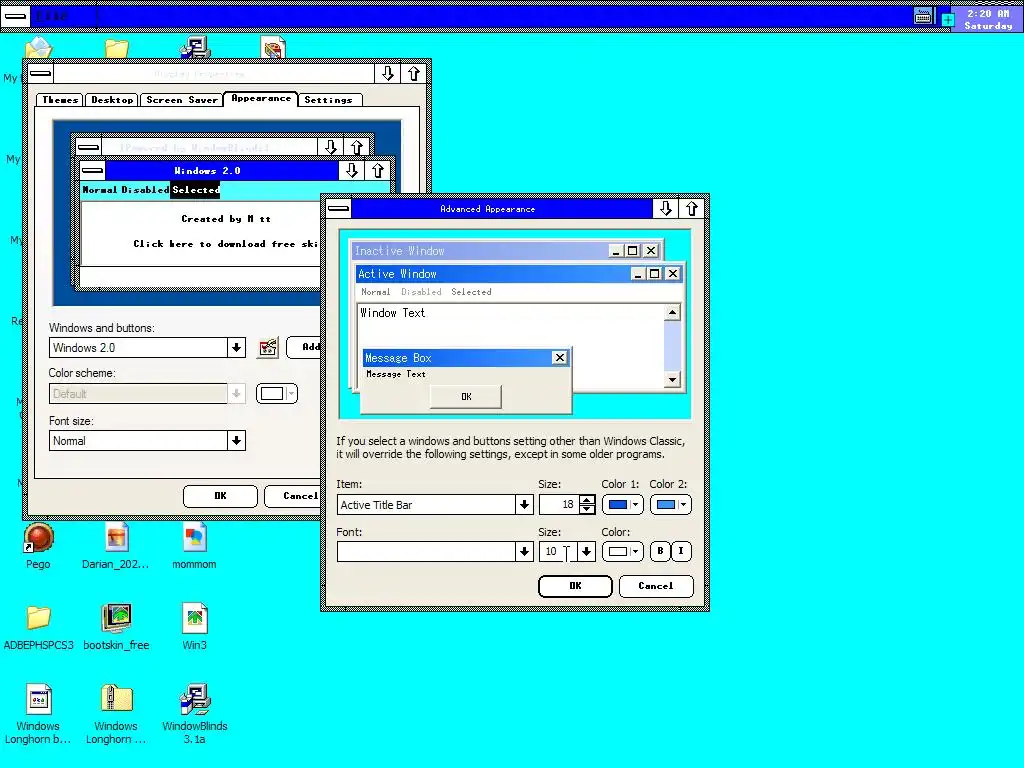This screenshot has height=768, width=1024.
Task: Click the highlighted Selected item in Windows 2.0 preview
Action: (195, 190)
